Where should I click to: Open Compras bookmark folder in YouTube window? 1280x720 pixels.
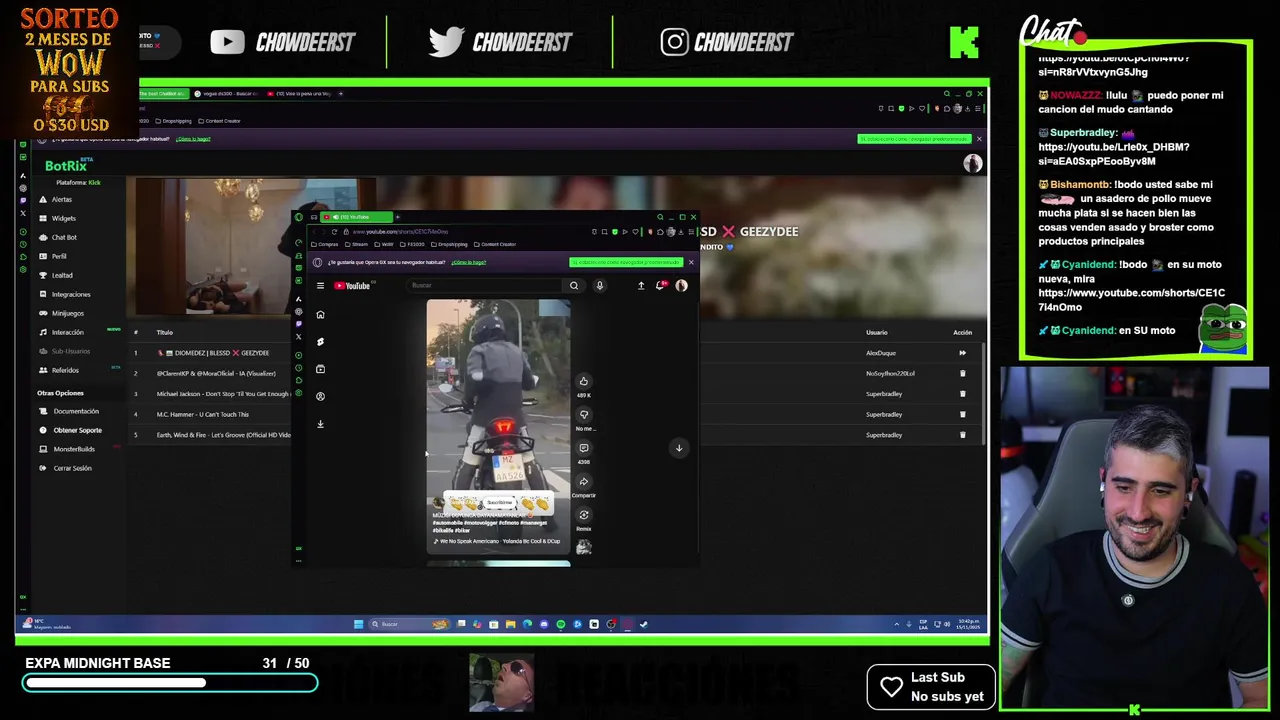point(326,244)
